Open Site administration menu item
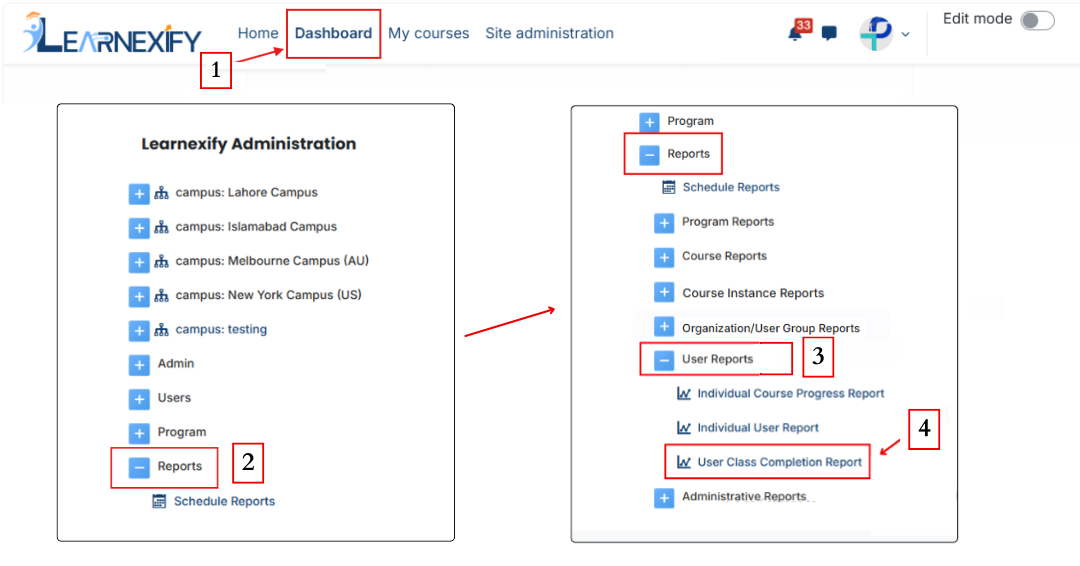 (550, 33)
